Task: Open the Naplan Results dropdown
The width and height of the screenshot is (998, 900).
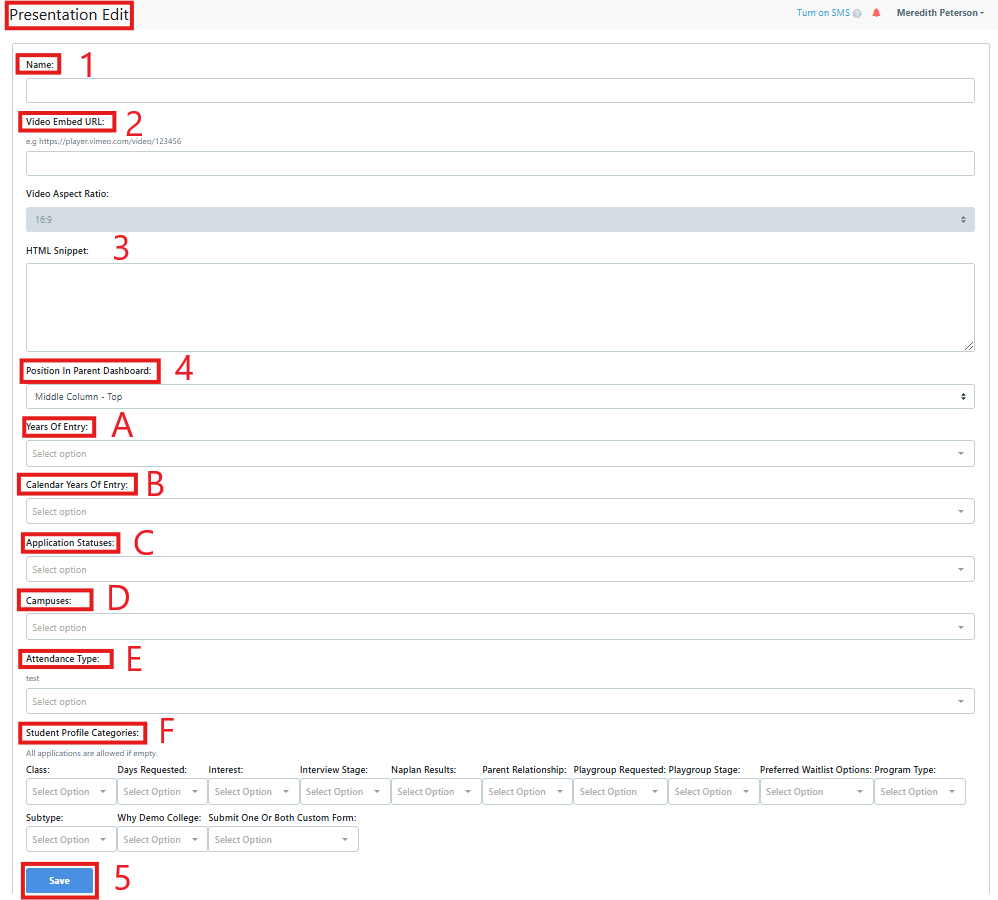Action: [436, 791]
